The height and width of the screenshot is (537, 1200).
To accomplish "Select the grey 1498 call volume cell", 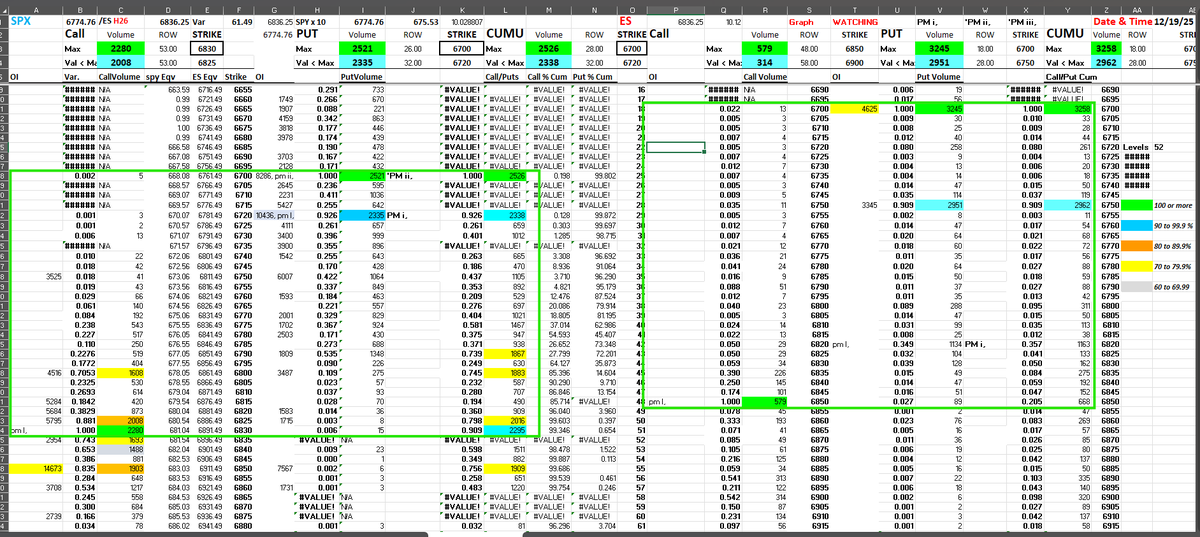I will tap(119, 448).
